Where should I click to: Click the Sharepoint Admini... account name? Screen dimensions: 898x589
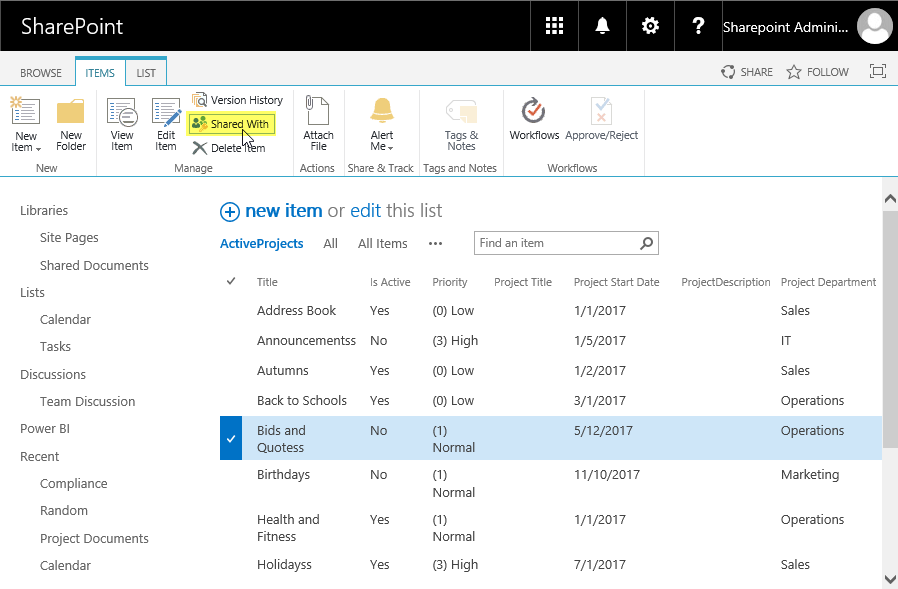pos(785,28)
